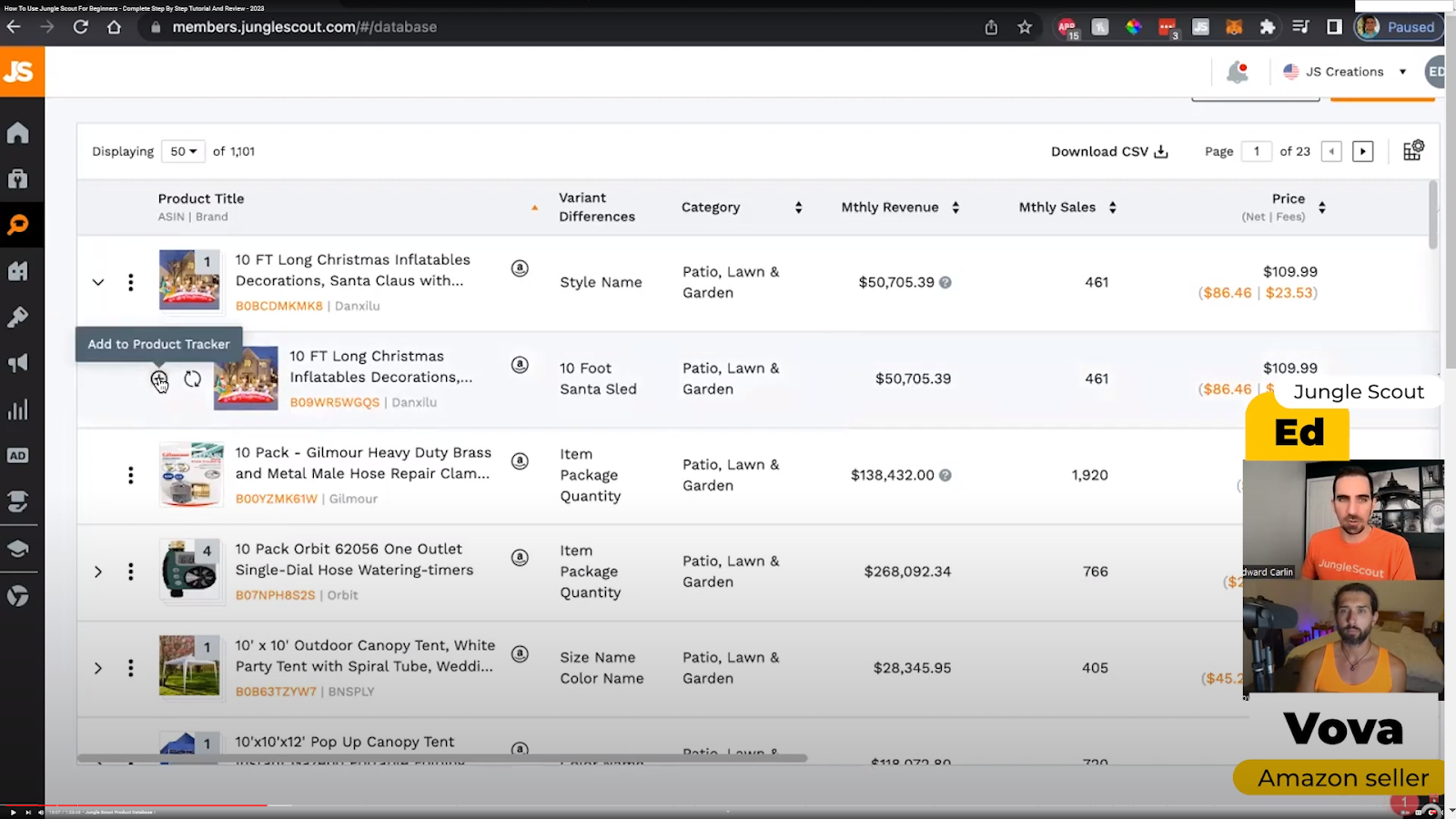Open the Displaying 50 rows dropdown
Viewport: 1456px width, 819px height.
(183, 151)
